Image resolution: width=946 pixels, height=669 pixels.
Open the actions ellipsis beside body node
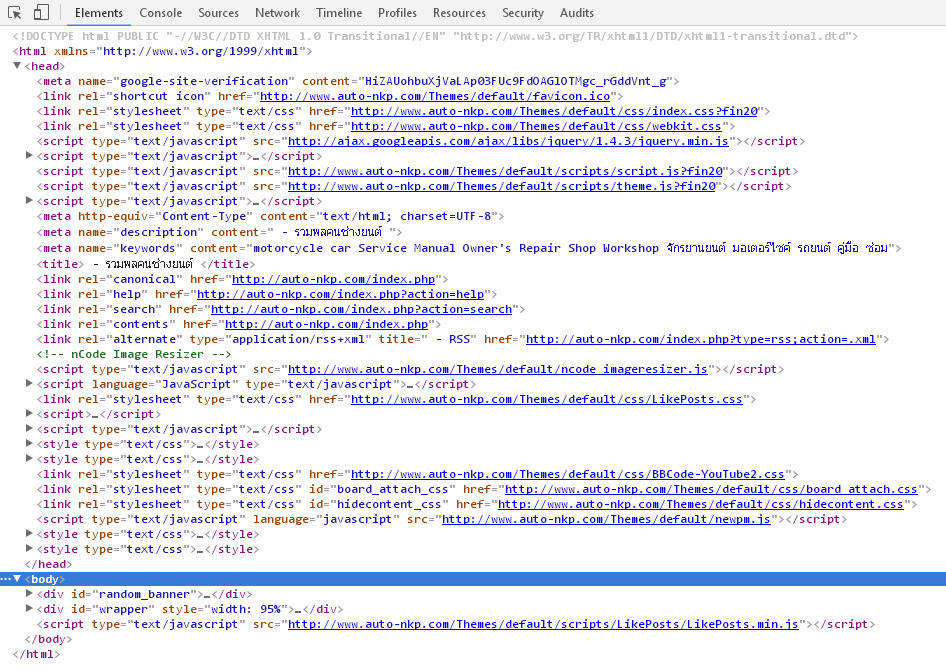5,579
